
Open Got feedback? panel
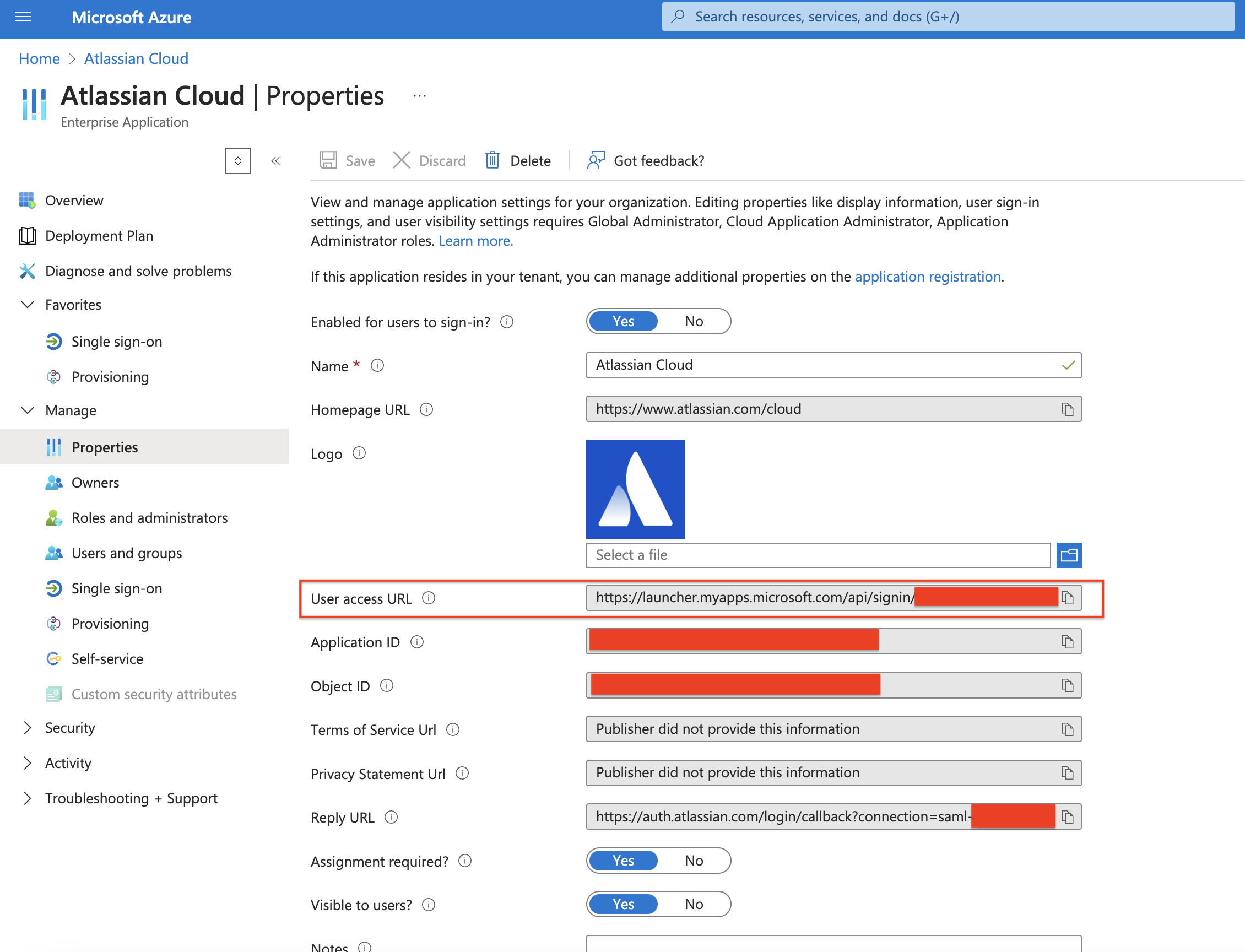tap(646, 161)
